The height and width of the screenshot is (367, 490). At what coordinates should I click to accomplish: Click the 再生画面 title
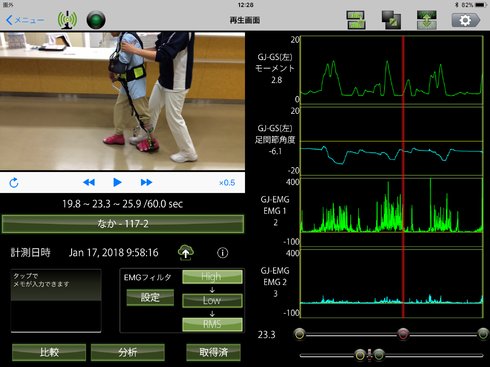[245, 20]
